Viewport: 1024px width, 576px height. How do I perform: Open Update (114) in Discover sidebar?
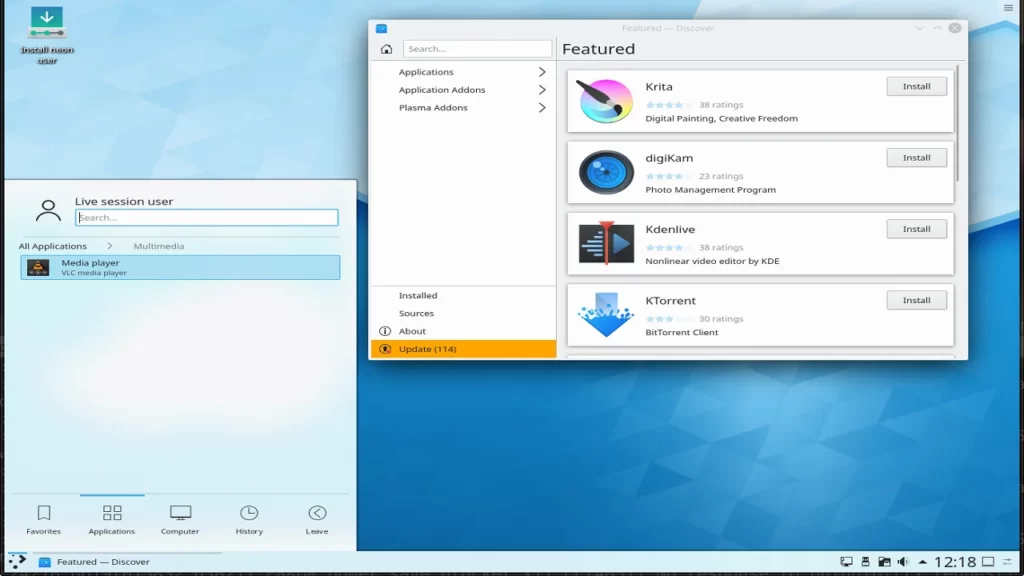(x=463, y=349)
